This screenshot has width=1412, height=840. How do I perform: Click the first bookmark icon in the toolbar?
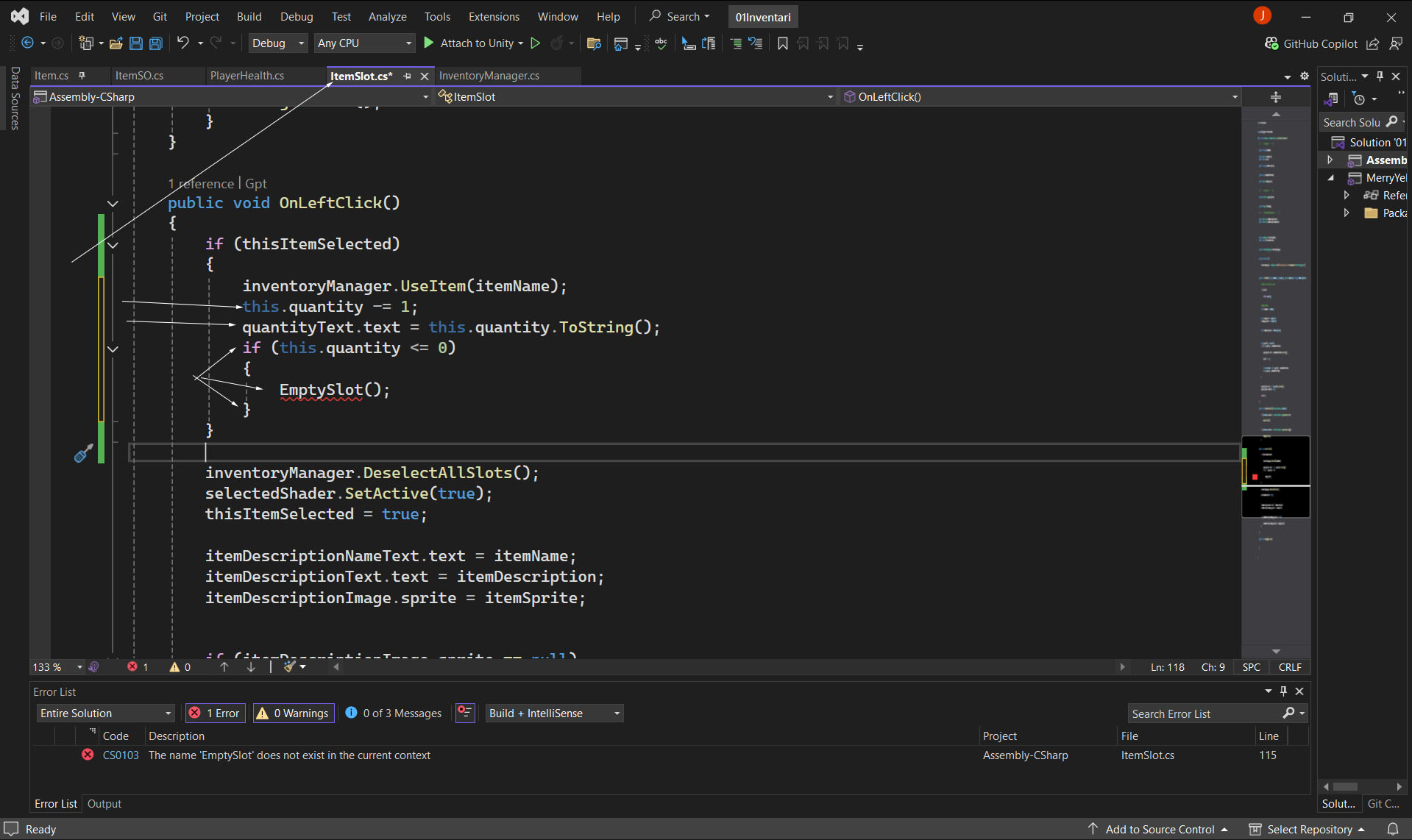pos(782,43)
